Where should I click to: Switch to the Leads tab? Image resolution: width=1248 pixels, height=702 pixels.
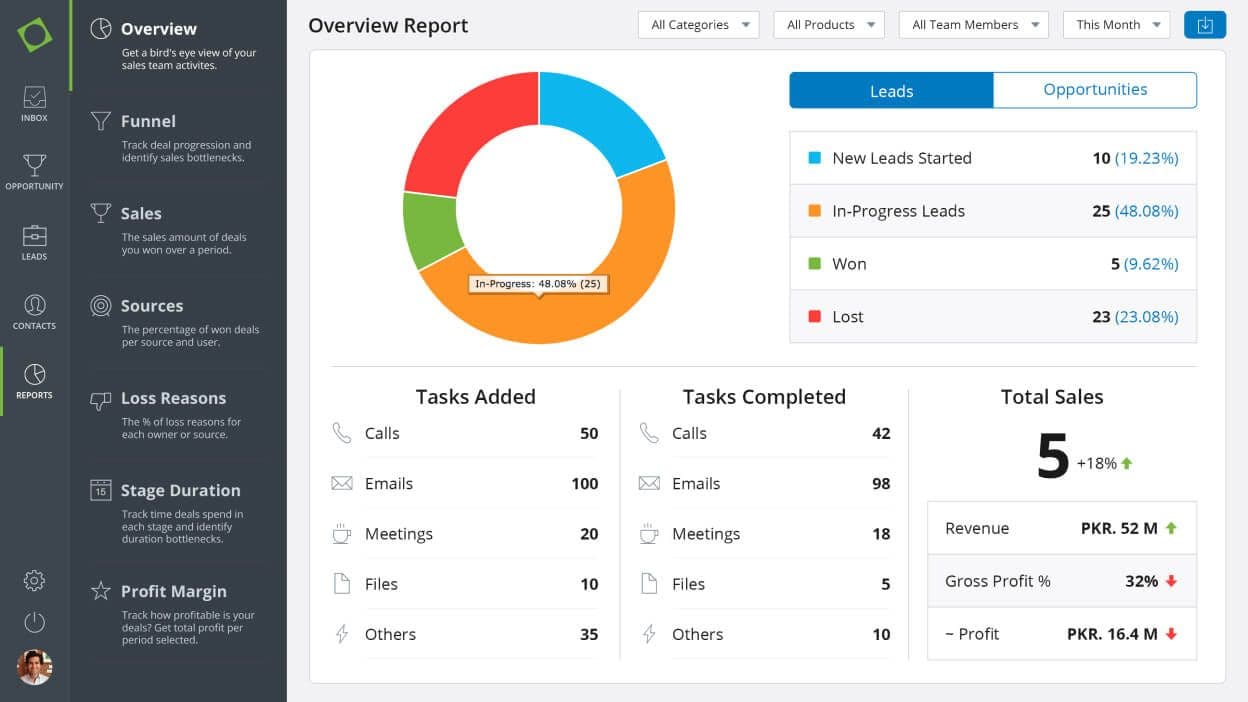pyautogui.click(x=891, y=90)
